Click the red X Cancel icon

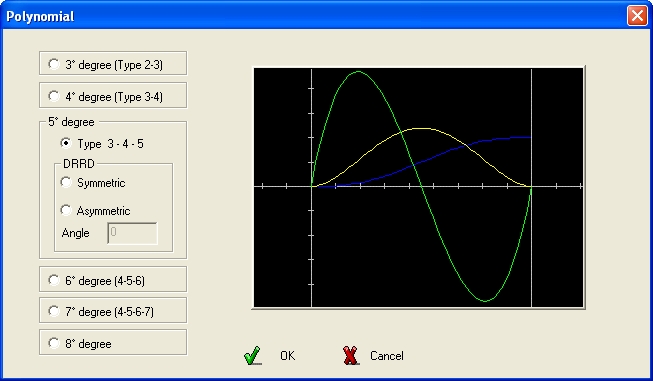(x=351, y=356)
